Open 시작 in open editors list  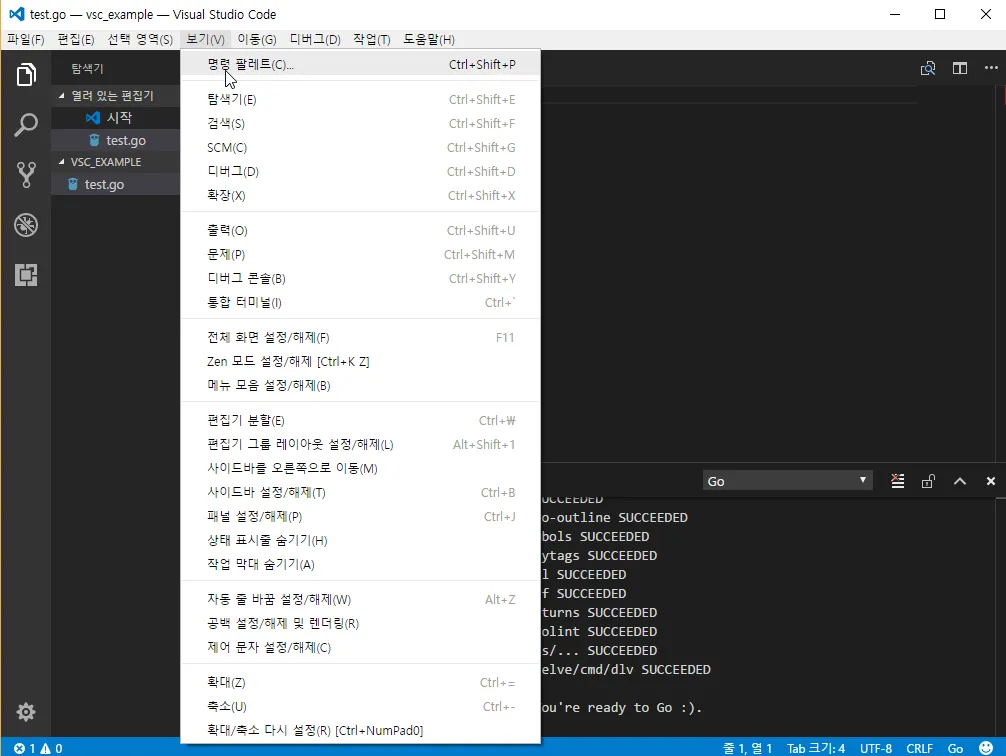click(x=115, y=117)
